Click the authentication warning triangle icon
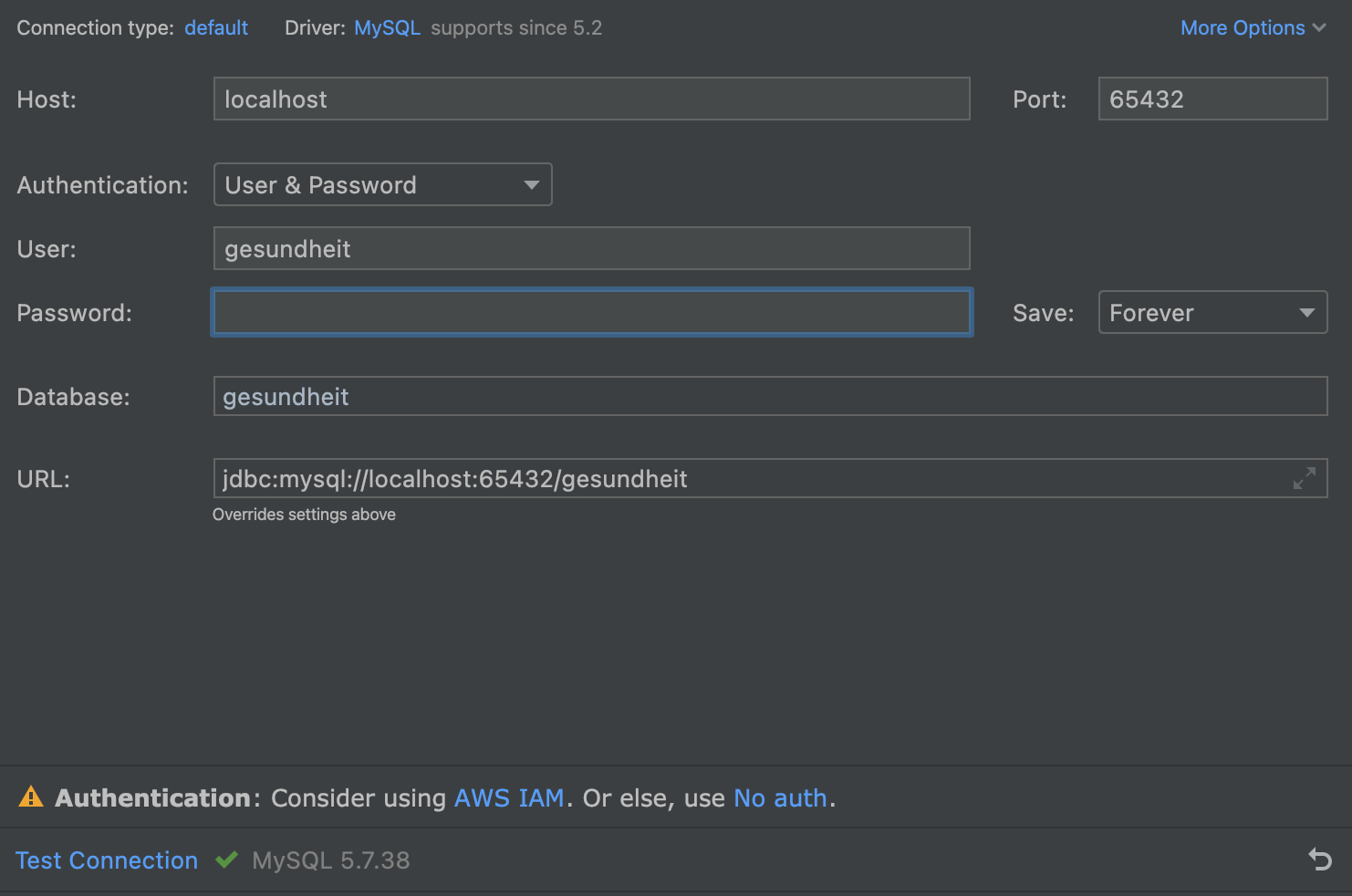1352x896 pixels. [x=32, y=797]
